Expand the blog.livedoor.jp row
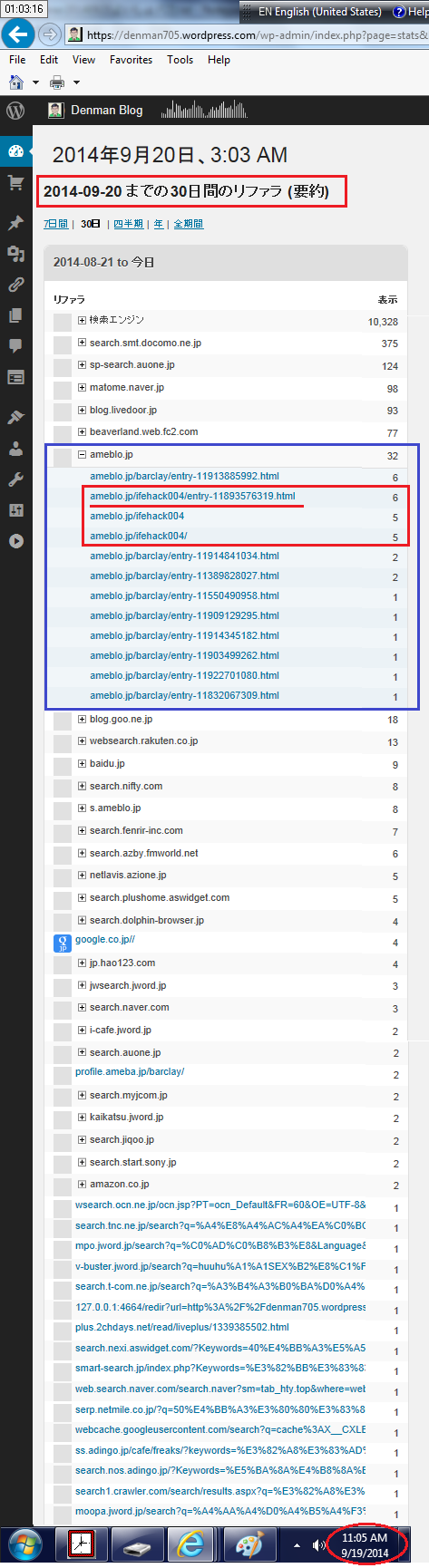429x1568 pixels. point(82,411)
